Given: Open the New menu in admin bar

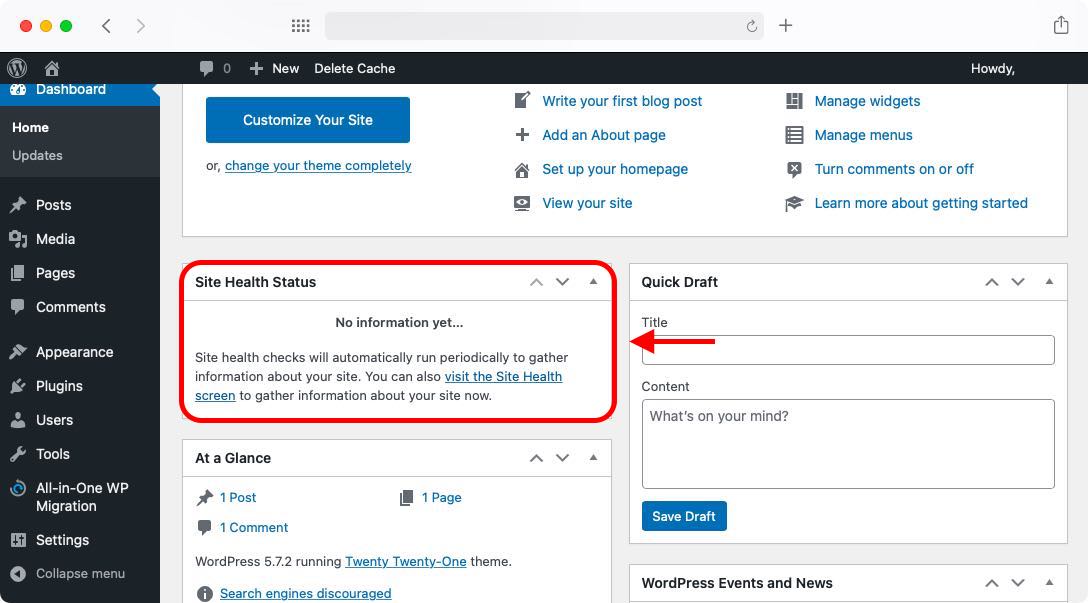Looking at the screenshot, I should pos(274,68).
